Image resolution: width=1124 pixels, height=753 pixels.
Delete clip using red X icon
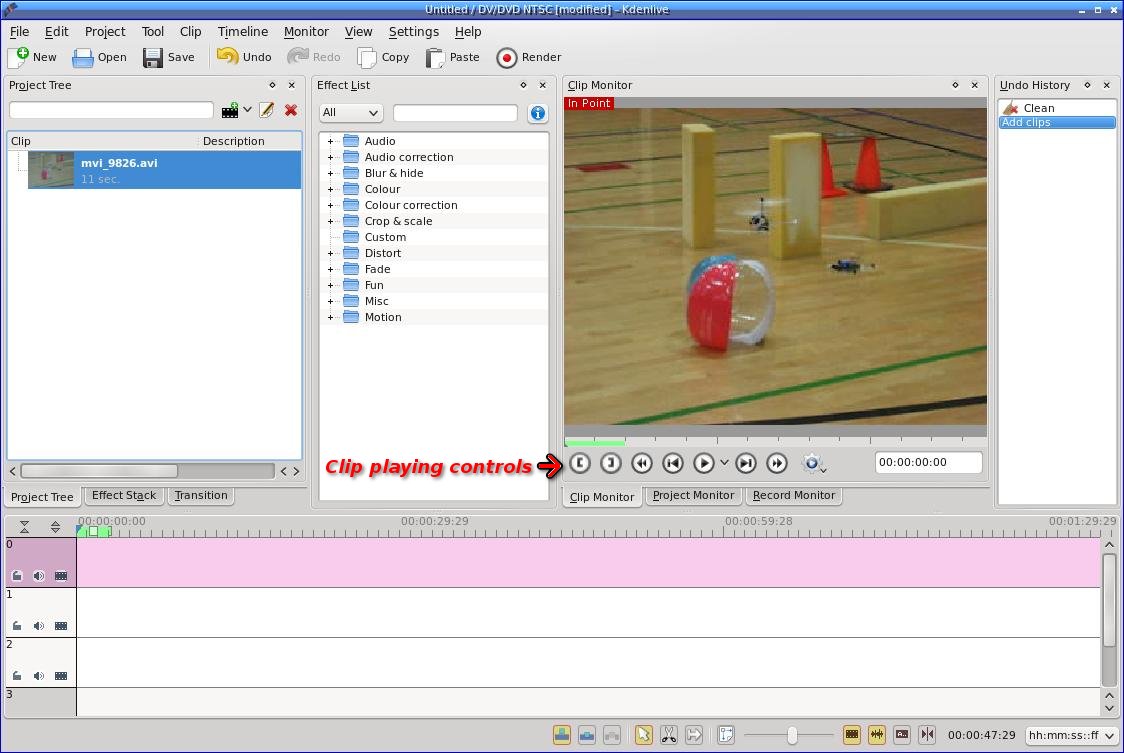point(291,111)
